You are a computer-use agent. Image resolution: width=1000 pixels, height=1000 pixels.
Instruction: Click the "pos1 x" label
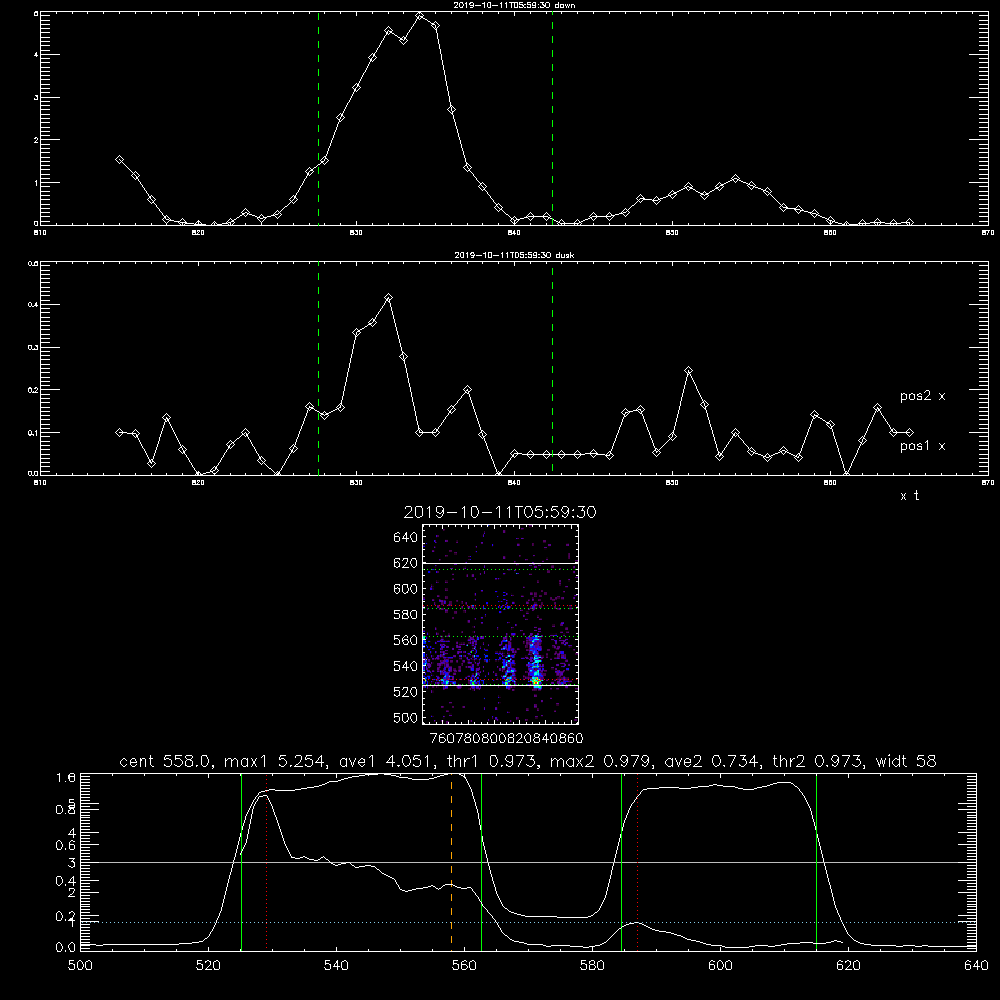[922, 446]
